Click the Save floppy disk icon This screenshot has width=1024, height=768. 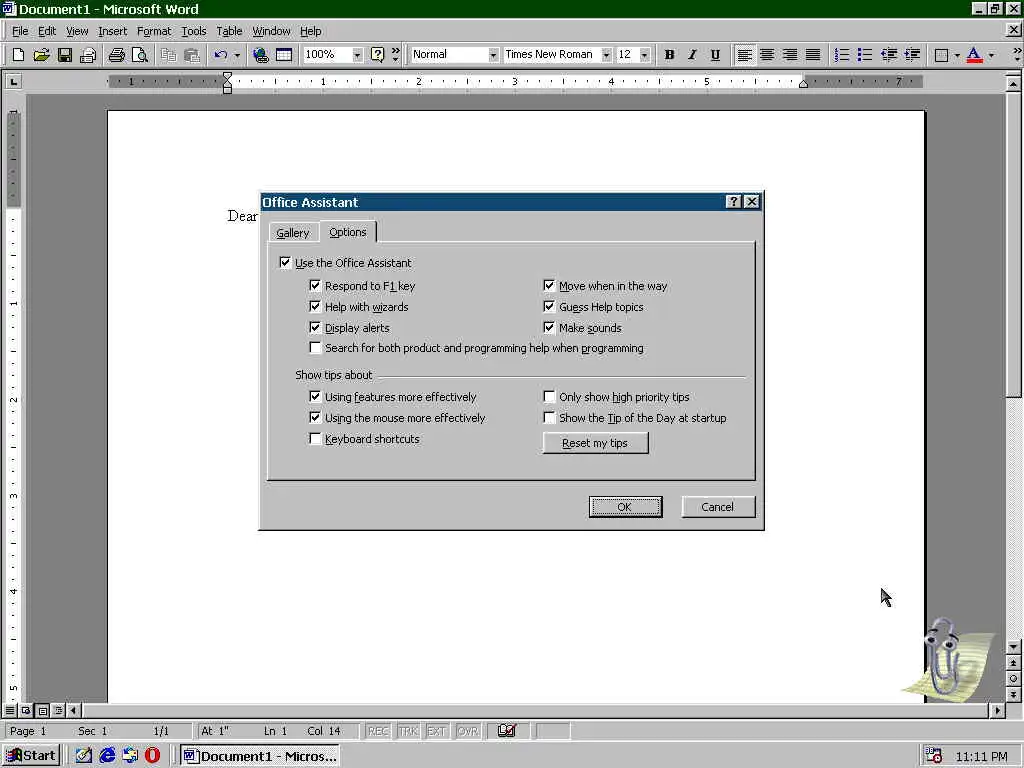click(65, 55)
